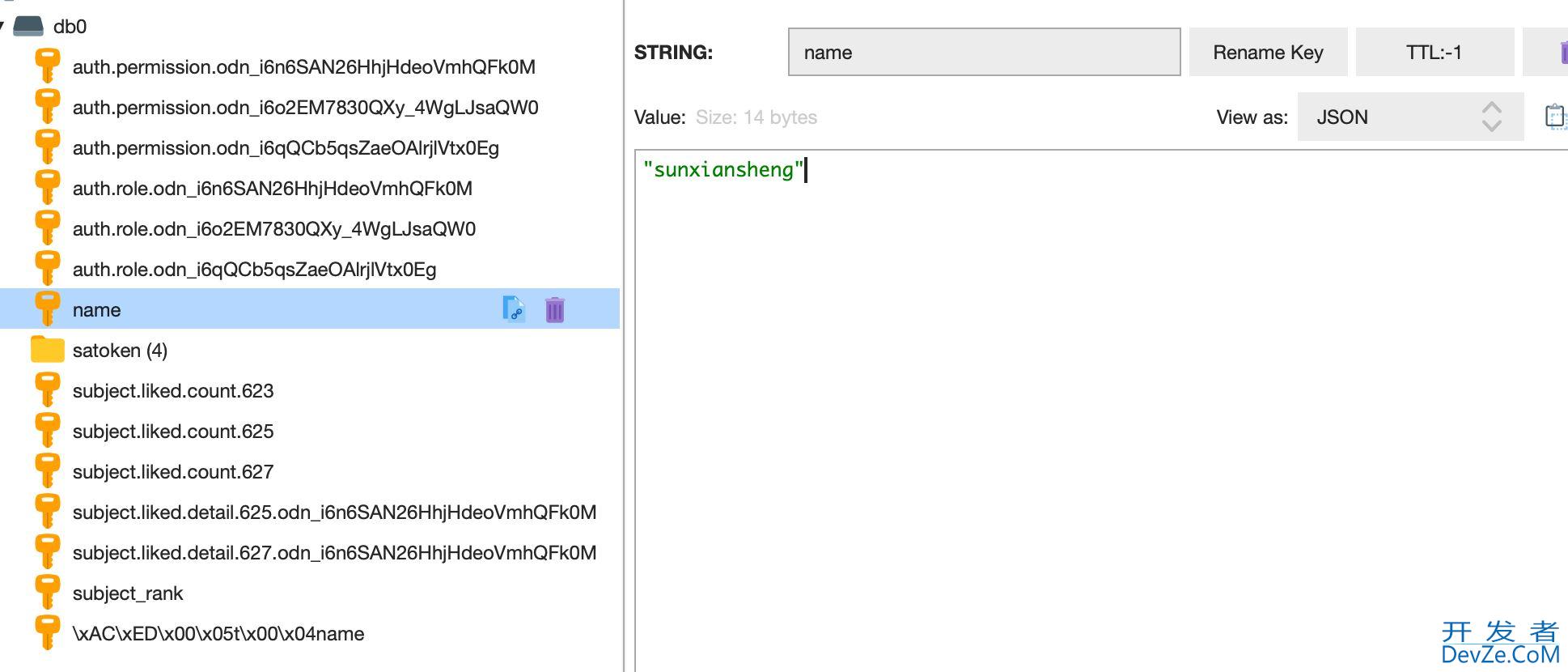The image size is (1568, 672).
Task: Click the Rename Key button
Action: pos(1268,52)
